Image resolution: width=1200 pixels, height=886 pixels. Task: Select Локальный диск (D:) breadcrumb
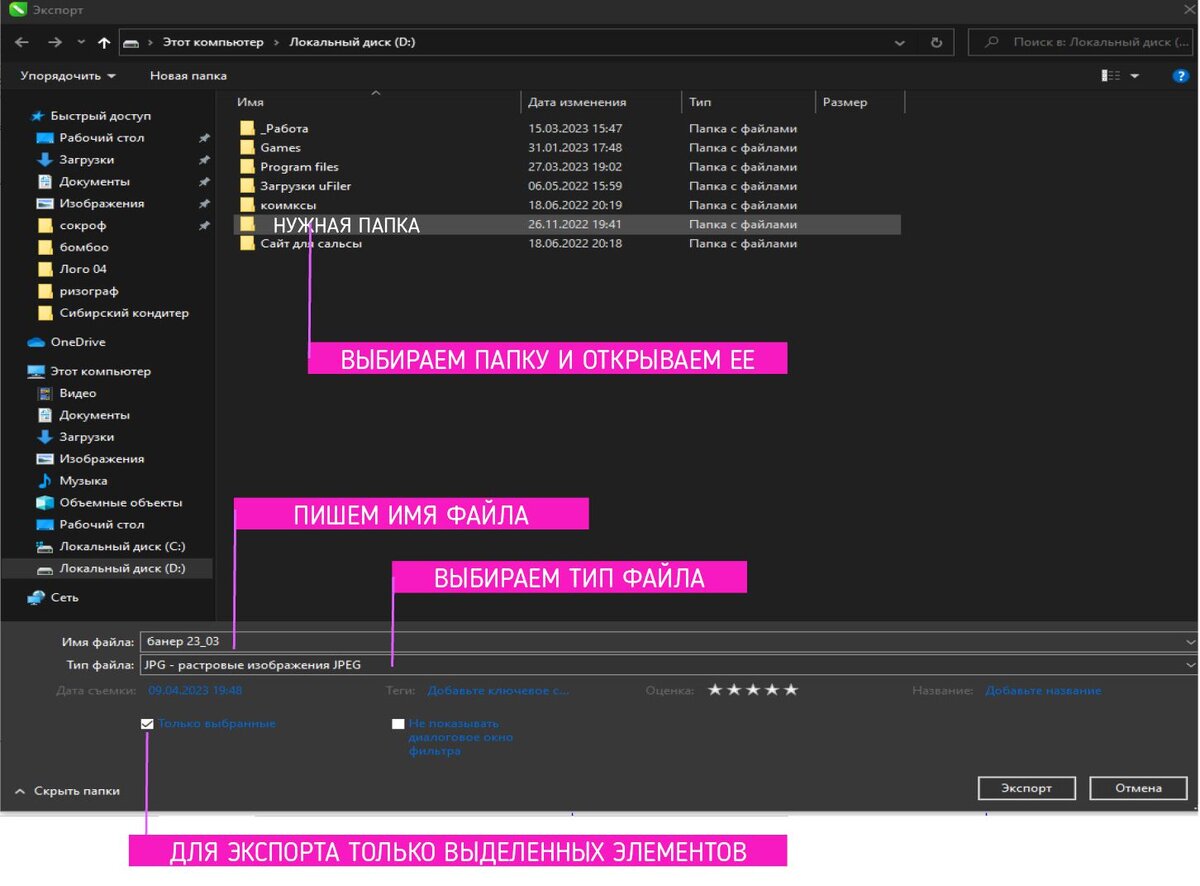point(352,43)
